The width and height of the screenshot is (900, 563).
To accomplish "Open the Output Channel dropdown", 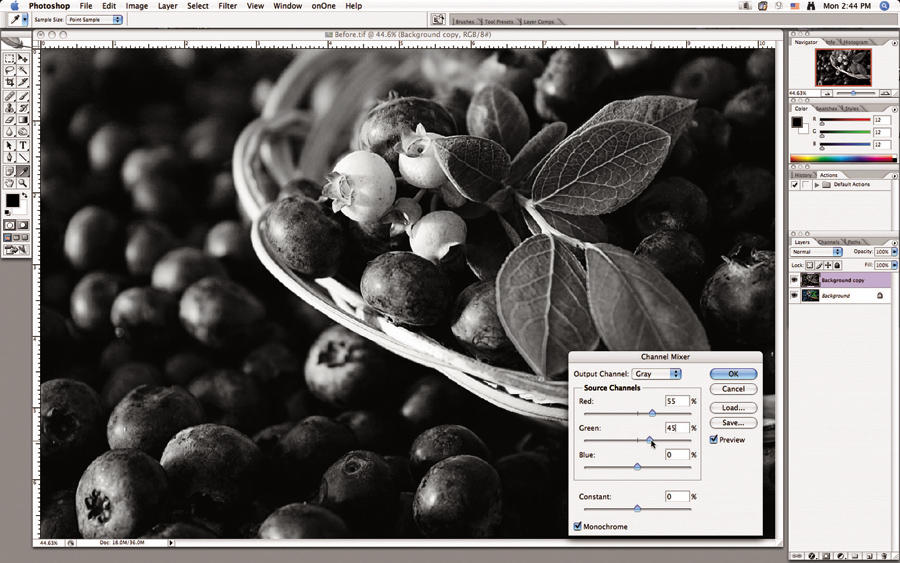I will point(657,374).
